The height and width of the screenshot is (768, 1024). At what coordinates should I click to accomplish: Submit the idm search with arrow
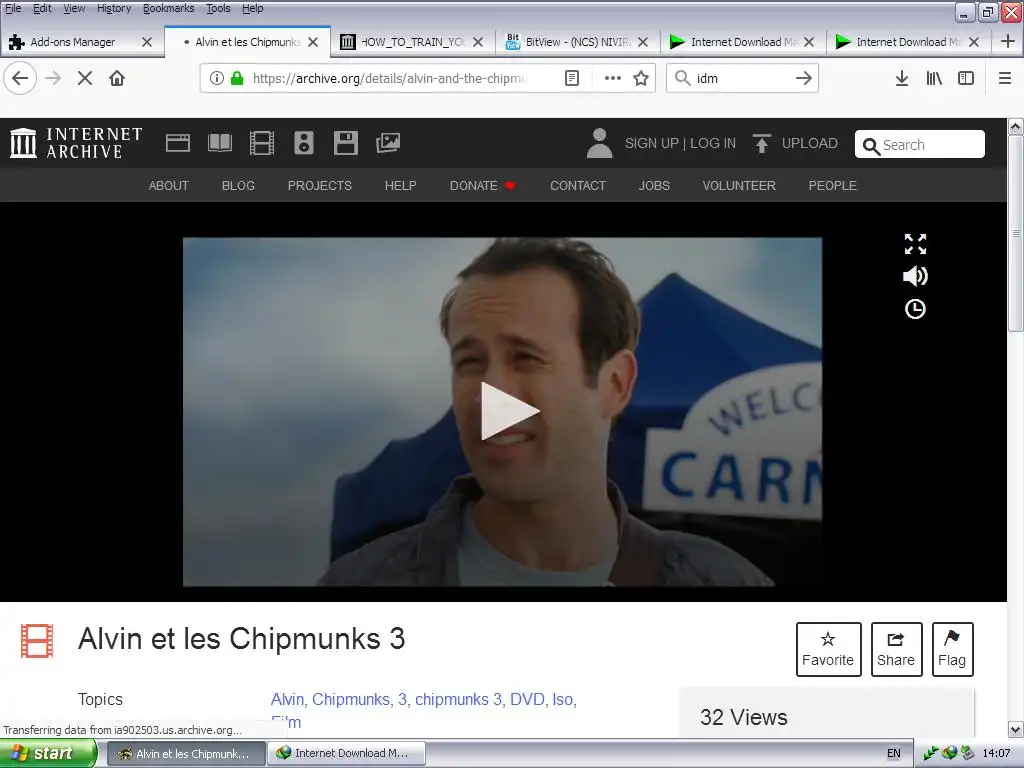(x=804, y=78)
